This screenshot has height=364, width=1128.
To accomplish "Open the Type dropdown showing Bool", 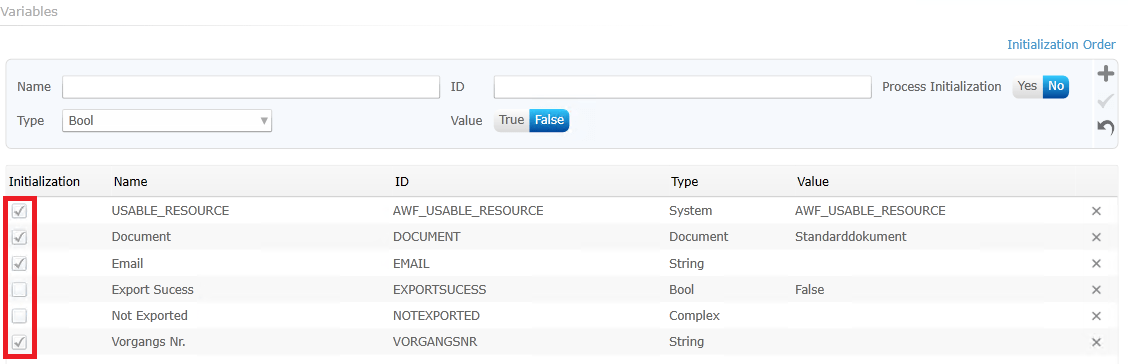I will tap(167, 121).
